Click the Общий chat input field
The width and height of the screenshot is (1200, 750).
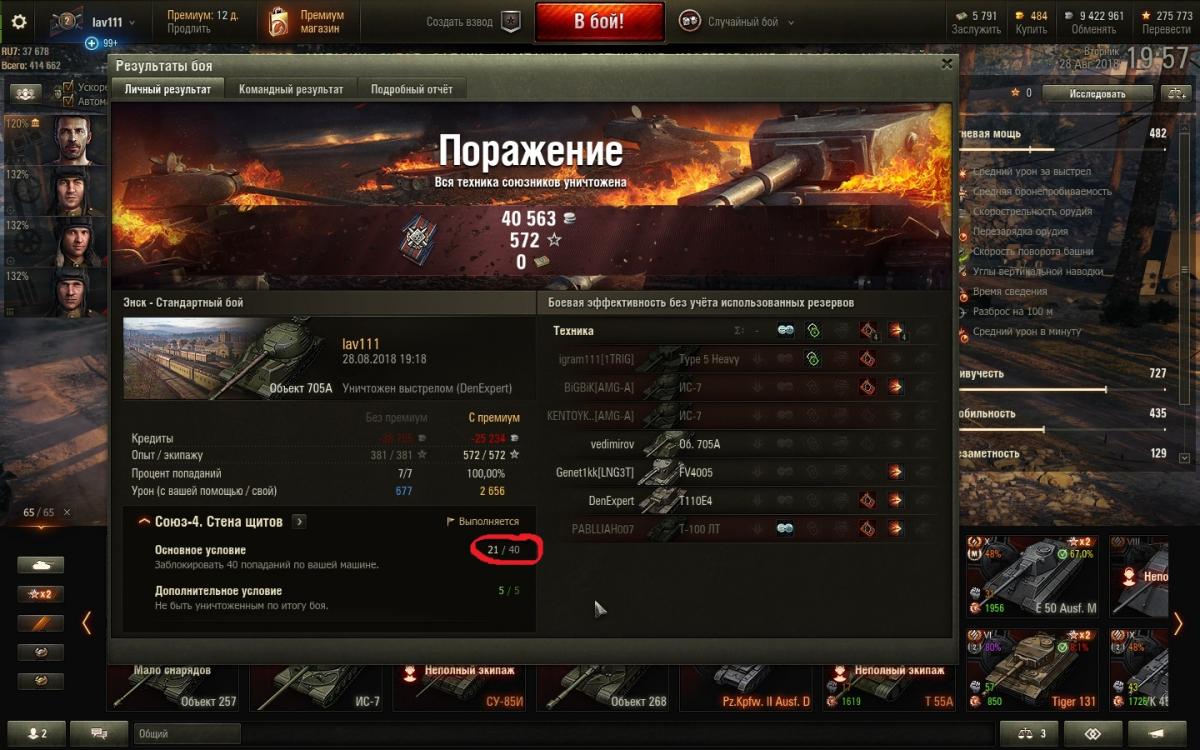click(x=187, y=733)
